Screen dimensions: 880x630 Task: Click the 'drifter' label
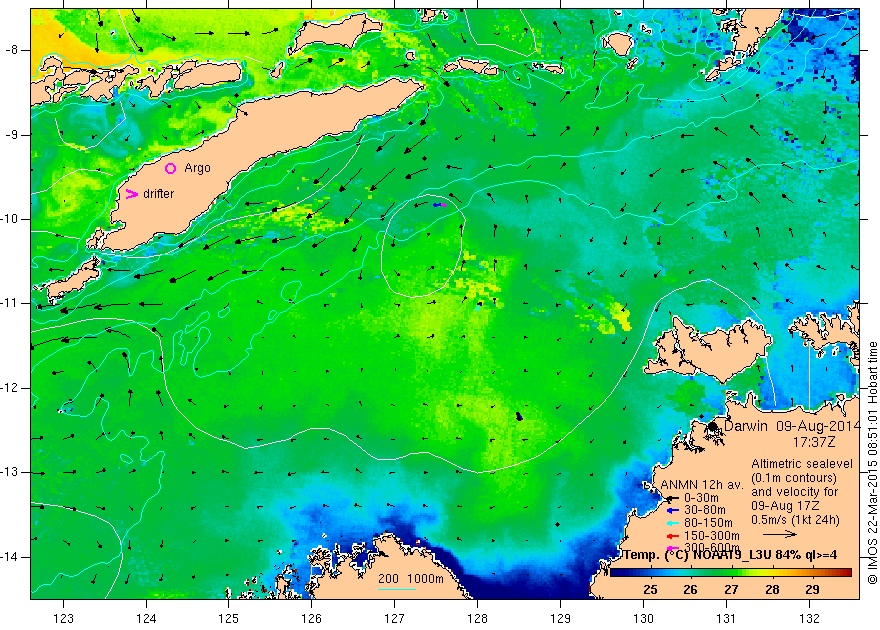tap(158, 194)
